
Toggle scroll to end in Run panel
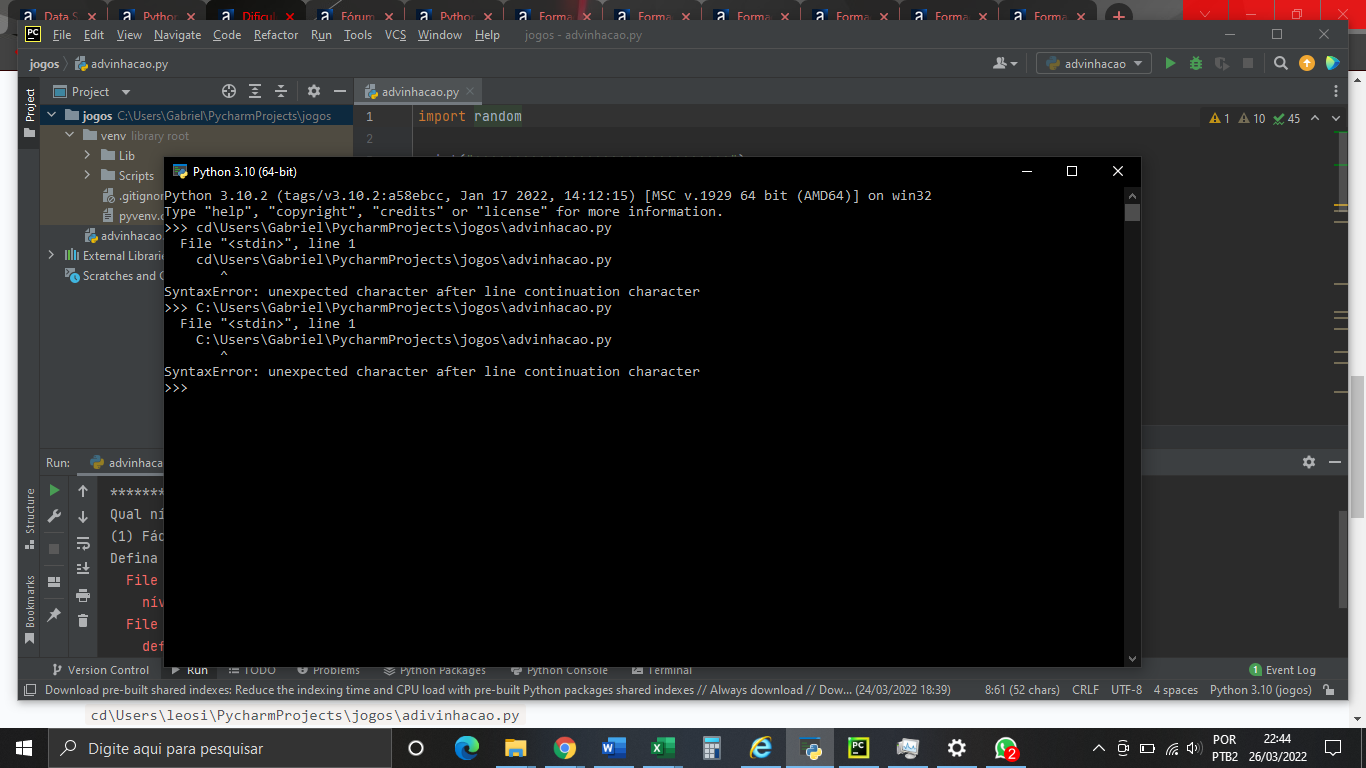83,569
